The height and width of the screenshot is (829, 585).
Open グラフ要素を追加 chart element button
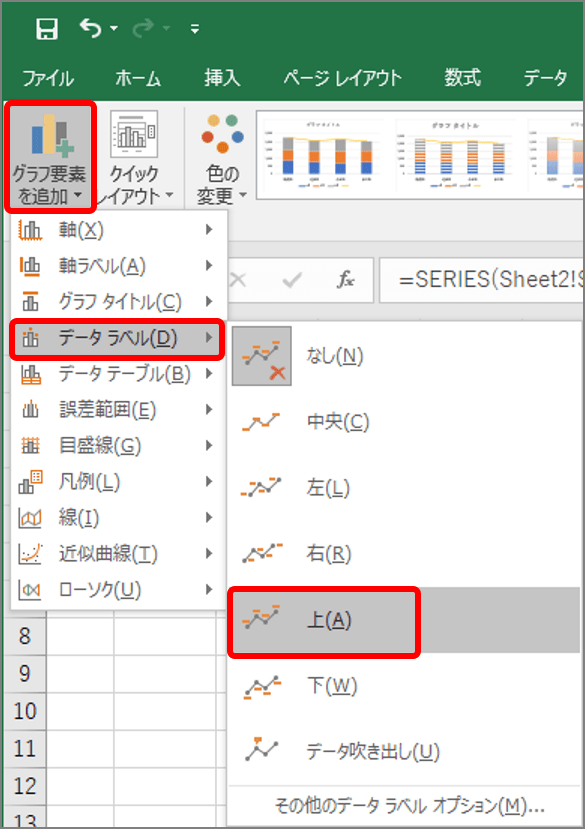click(49, 158)
